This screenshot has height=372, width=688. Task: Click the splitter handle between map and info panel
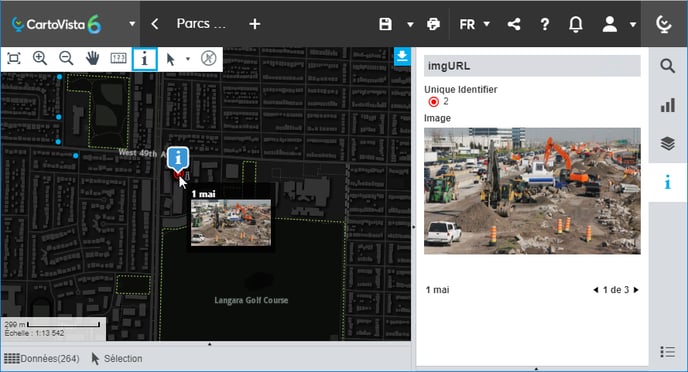coord(413,227)
